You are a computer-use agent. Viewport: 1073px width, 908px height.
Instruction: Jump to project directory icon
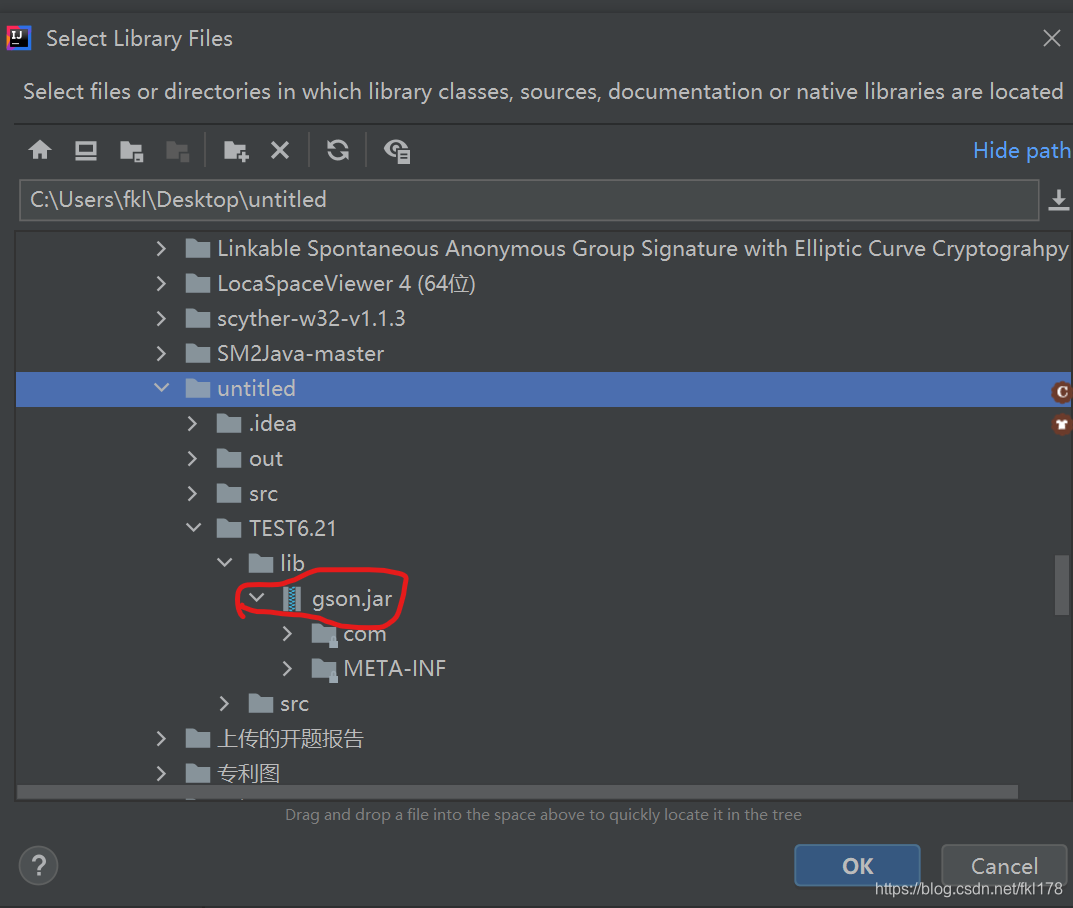pos(131,151)
